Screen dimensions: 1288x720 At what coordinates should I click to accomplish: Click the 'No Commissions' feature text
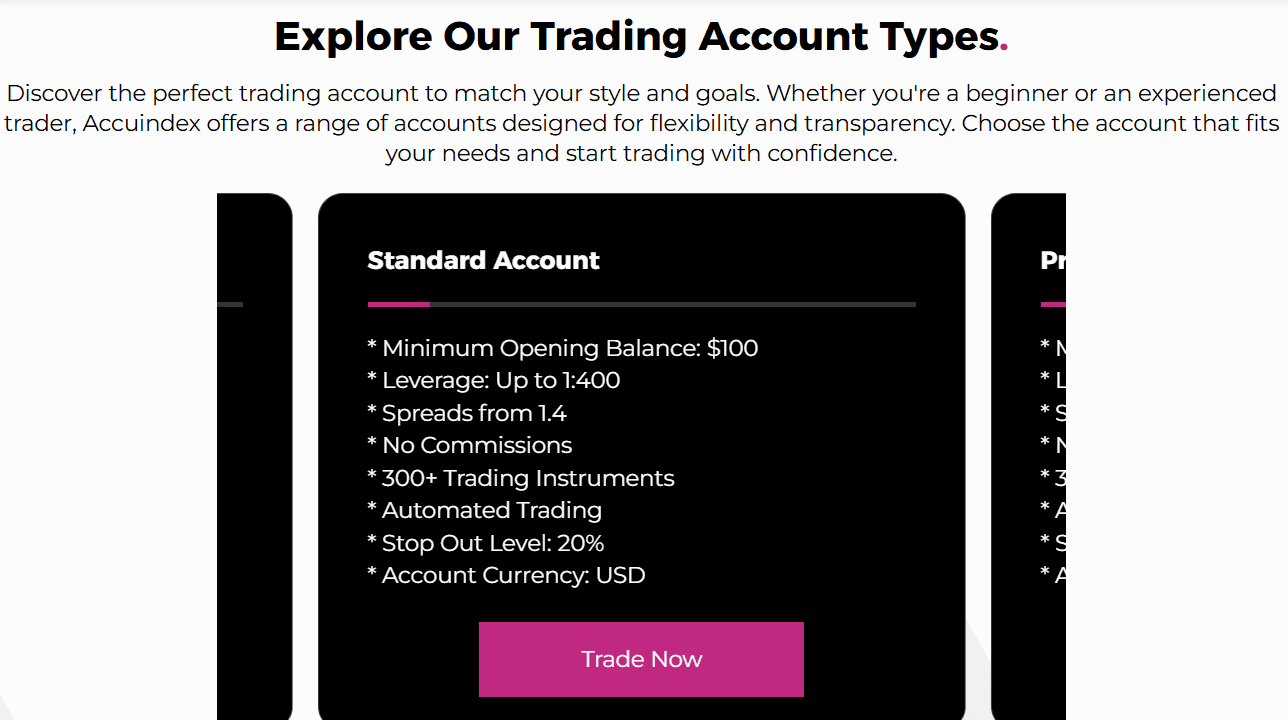pos(470,444)
